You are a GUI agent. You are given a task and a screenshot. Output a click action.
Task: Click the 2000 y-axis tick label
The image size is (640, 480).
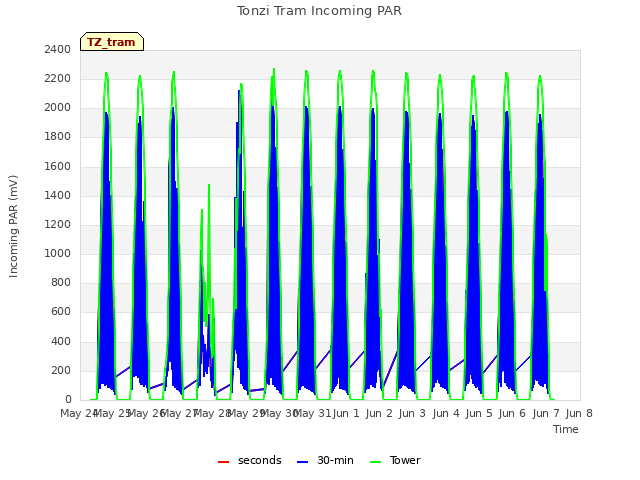click(58, 108)
